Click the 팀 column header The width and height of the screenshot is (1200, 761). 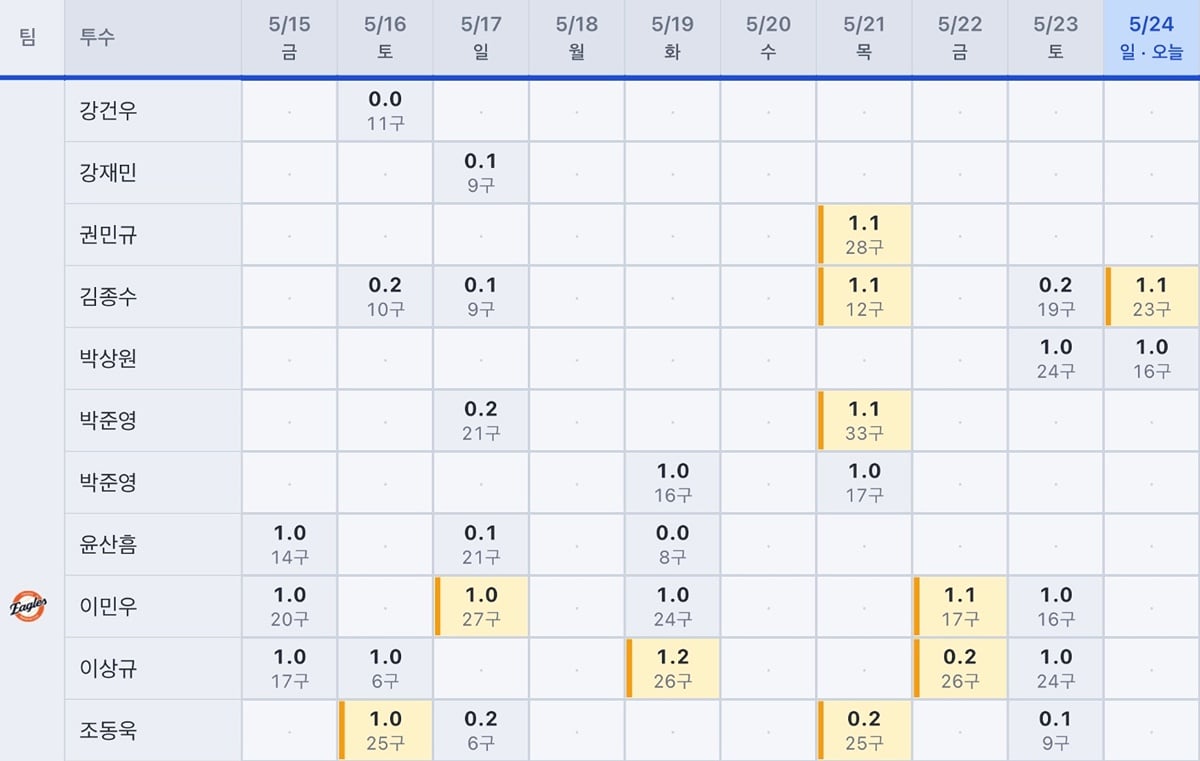[28, 38]
